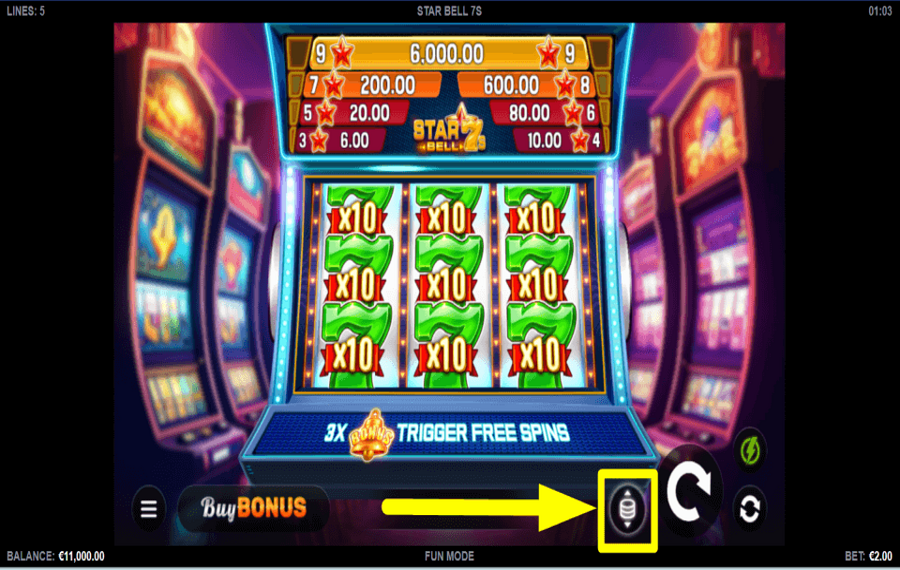The height and width of the screenshot is (570, 900).
Task: Click the Buy Bonus button
Action: tap(253, 508)
